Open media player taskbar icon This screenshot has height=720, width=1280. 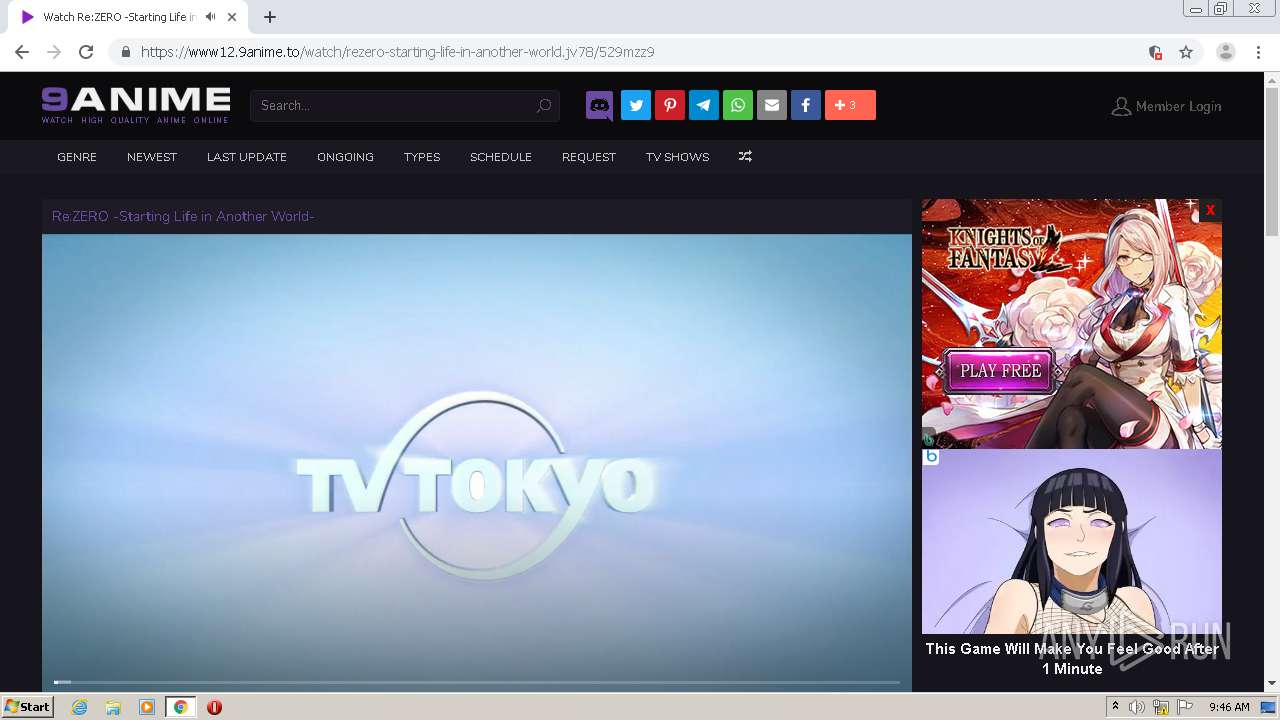click(147, 707)
